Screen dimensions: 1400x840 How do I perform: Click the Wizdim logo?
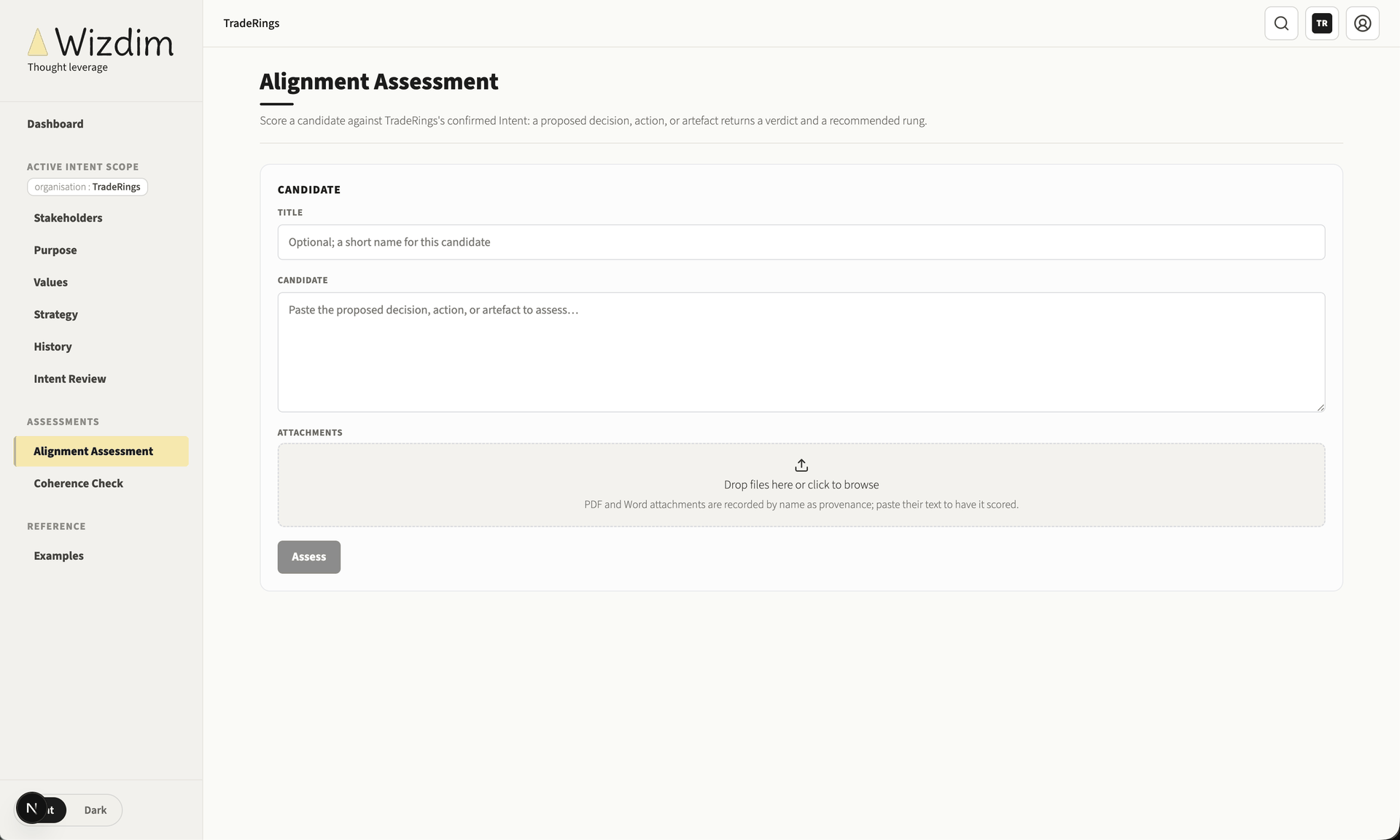[101, 42]
